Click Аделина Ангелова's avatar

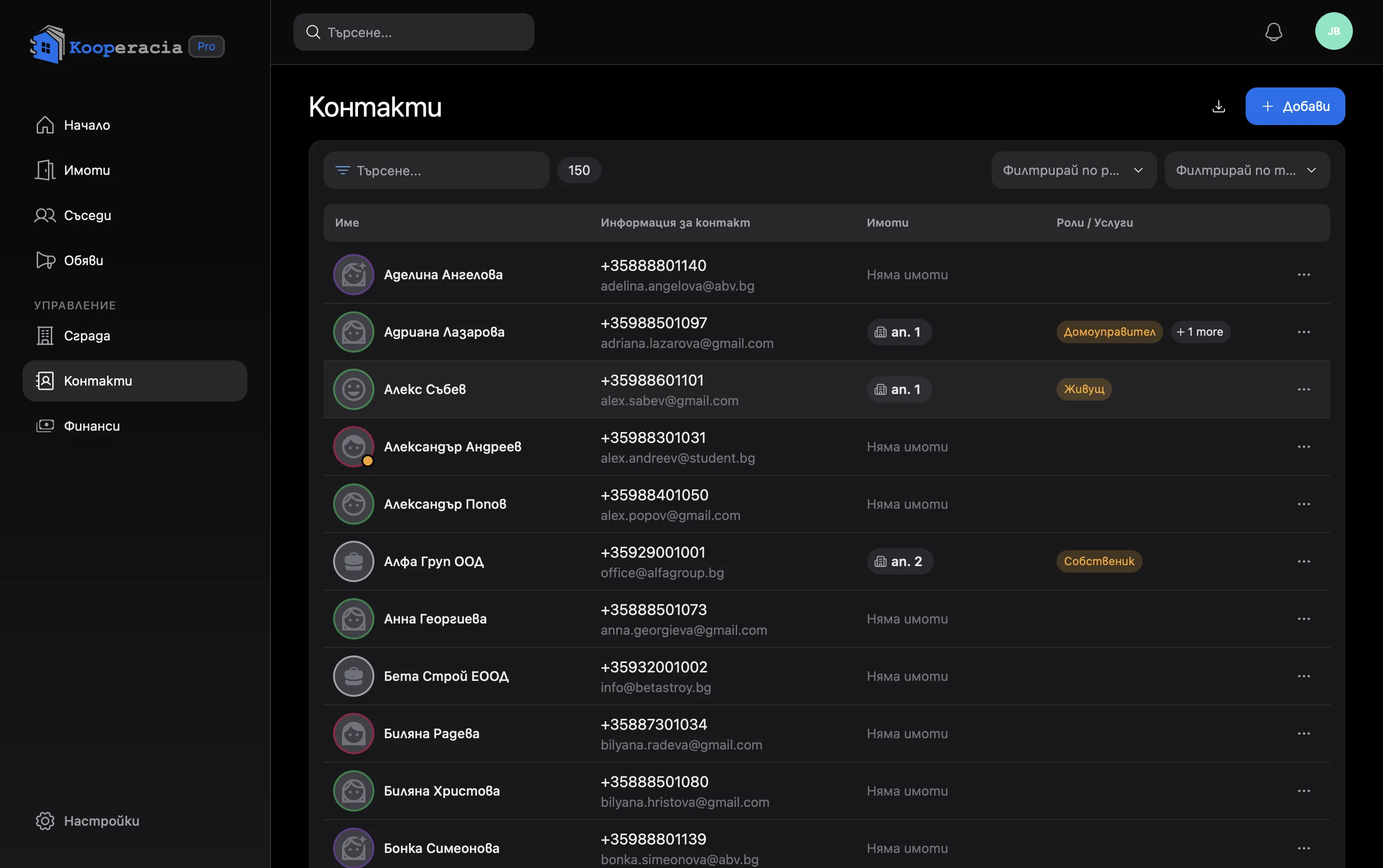pos(354,275)
